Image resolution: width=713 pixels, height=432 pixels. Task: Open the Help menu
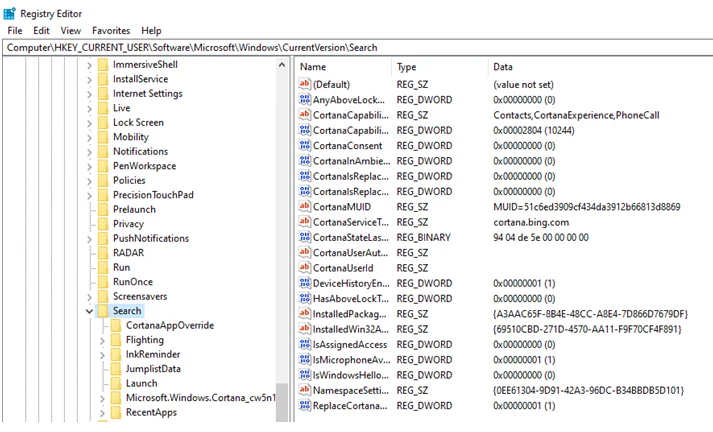151,30
